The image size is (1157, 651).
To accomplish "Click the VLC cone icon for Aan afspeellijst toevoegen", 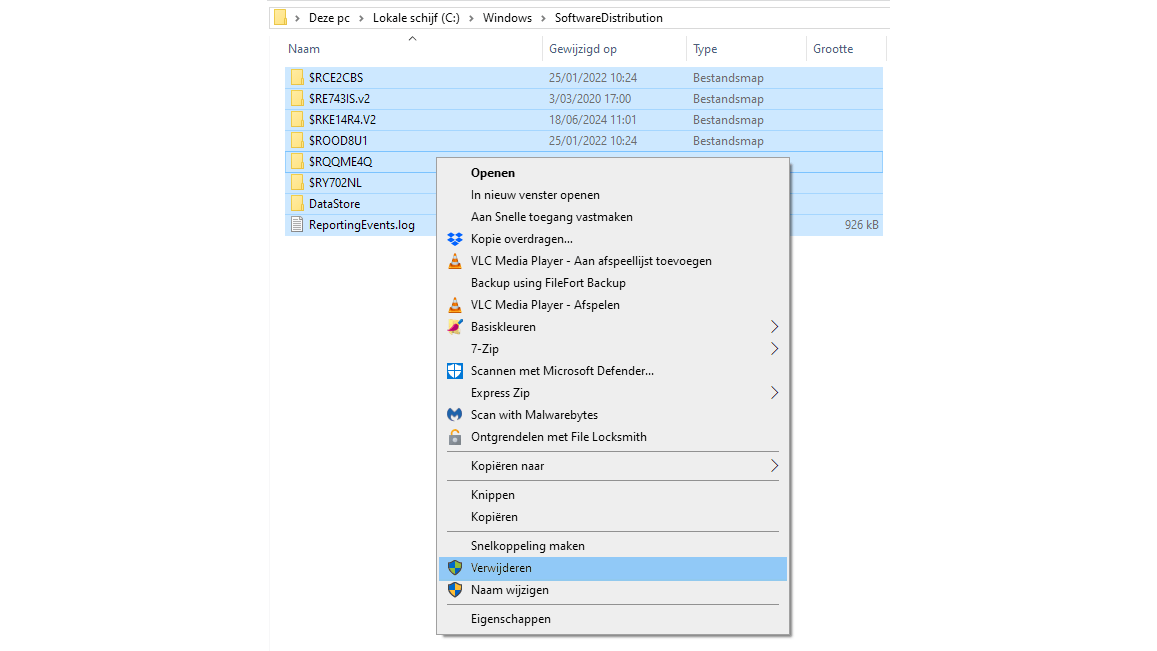I will [x=455, y=261].
